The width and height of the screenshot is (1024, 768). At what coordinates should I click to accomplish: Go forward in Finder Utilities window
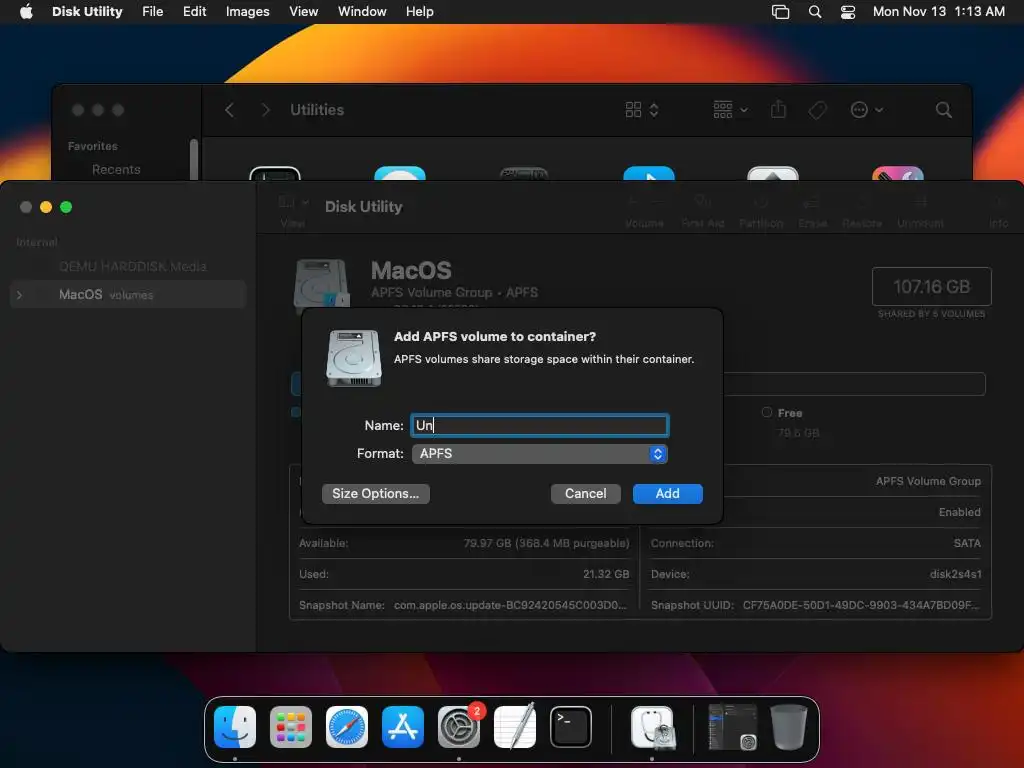[265, 110]
